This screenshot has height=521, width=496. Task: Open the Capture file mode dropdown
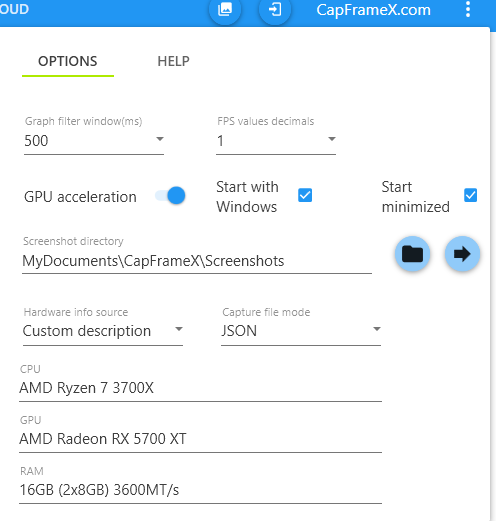pyautogui.click(x=301, y=331)
